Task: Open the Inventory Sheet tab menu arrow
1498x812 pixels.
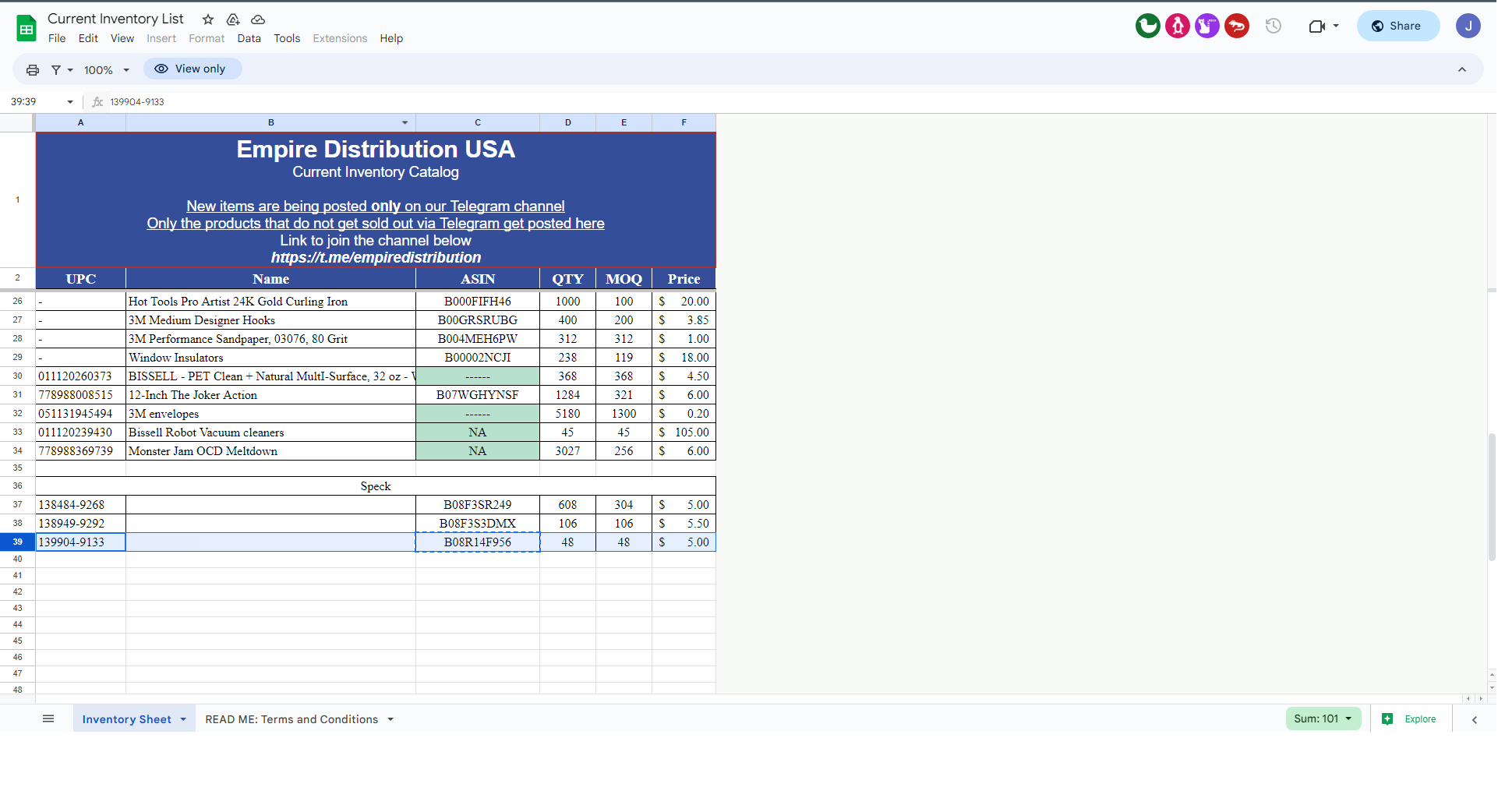Action: tap(183, 719)
